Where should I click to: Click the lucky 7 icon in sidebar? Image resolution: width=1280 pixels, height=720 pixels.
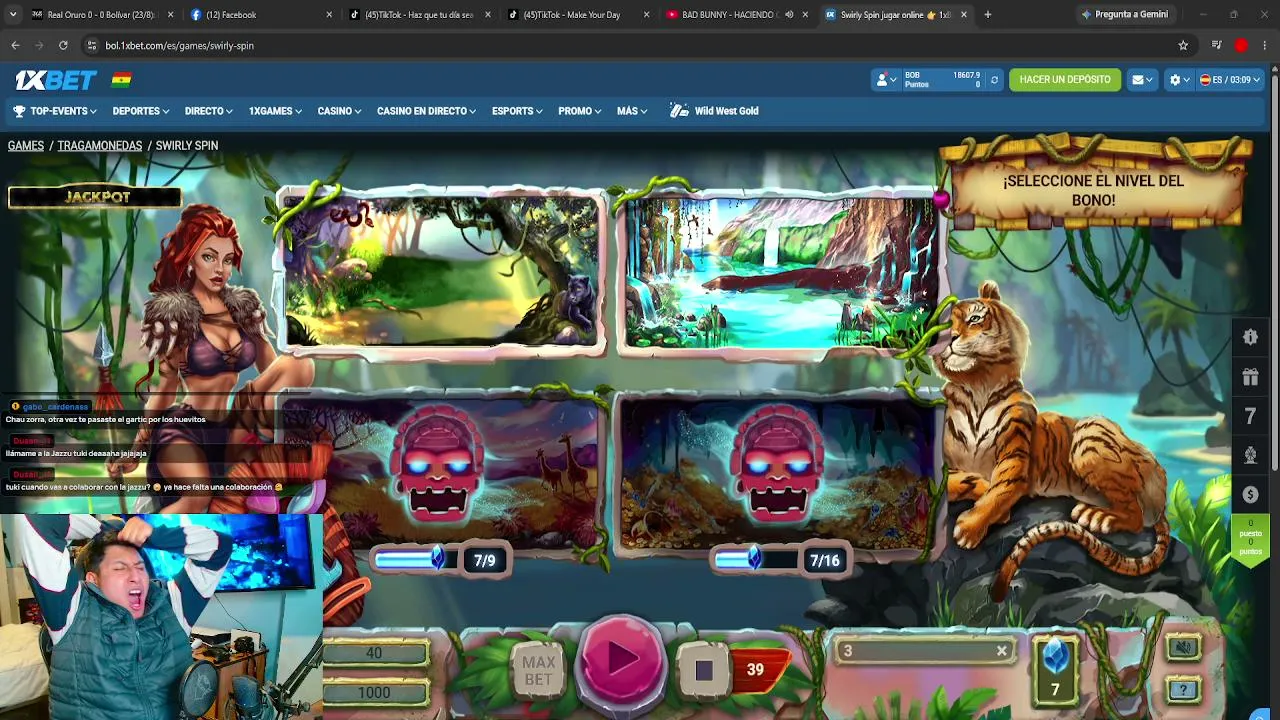click(1250, 416)
